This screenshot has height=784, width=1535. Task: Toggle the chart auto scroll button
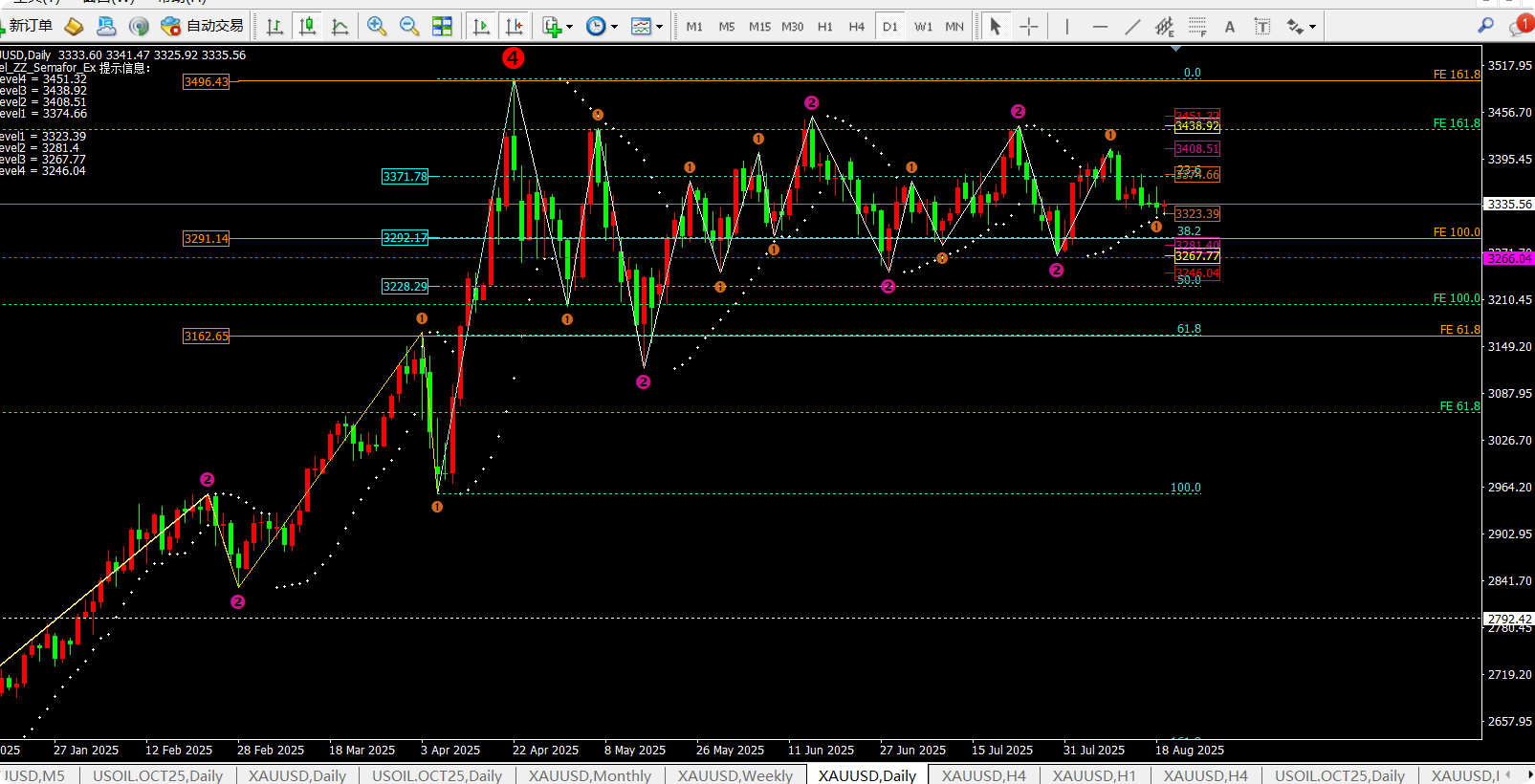481,27
